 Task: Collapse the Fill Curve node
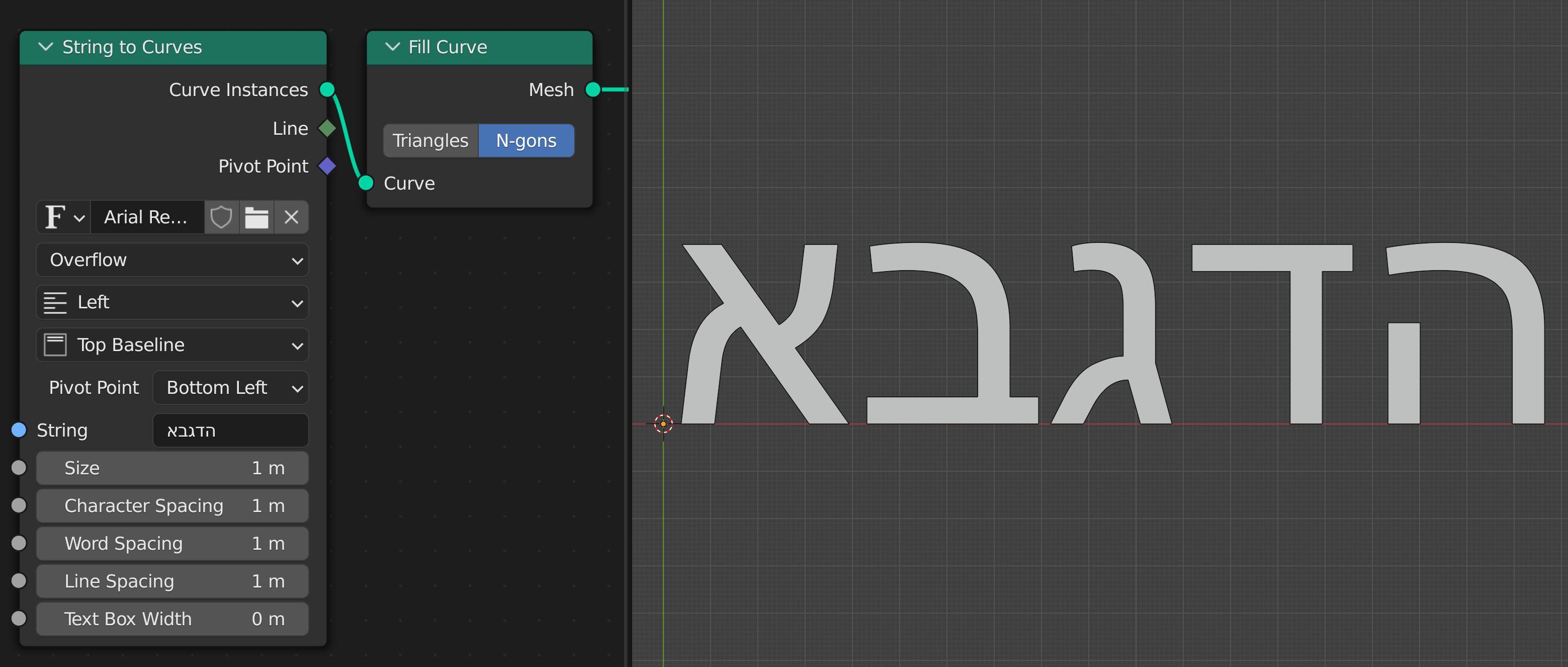pos(393,47)
